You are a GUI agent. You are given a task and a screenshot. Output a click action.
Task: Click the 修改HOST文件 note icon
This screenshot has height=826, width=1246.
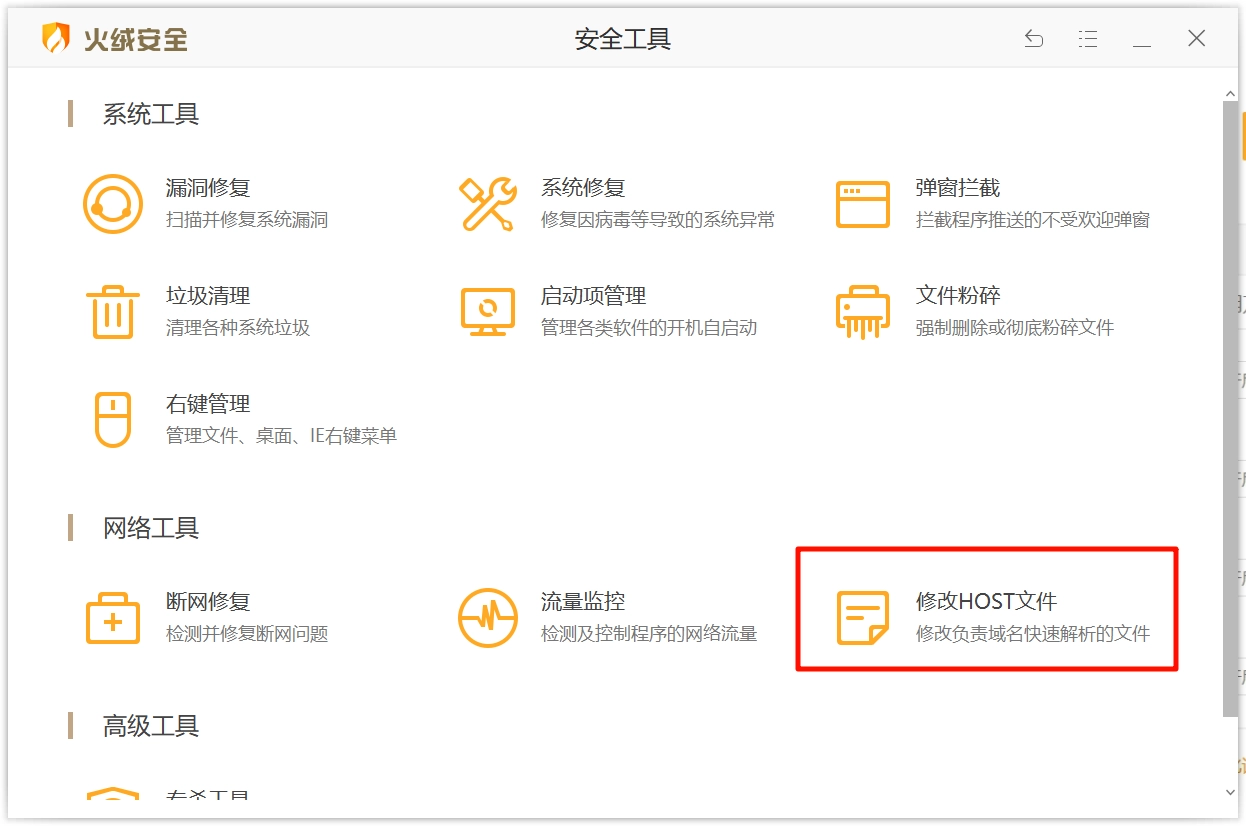coord(863,618)
